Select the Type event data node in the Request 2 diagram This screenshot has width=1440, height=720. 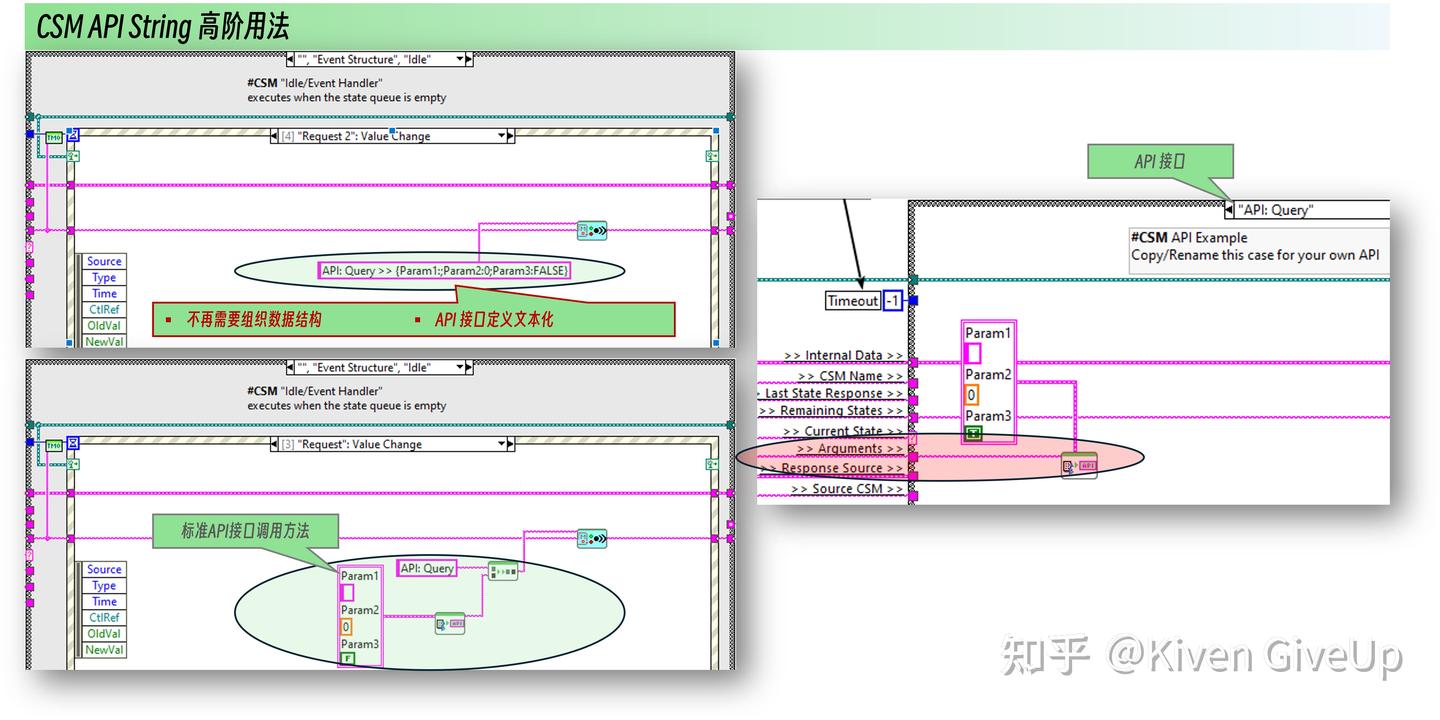tap(104, 277)
